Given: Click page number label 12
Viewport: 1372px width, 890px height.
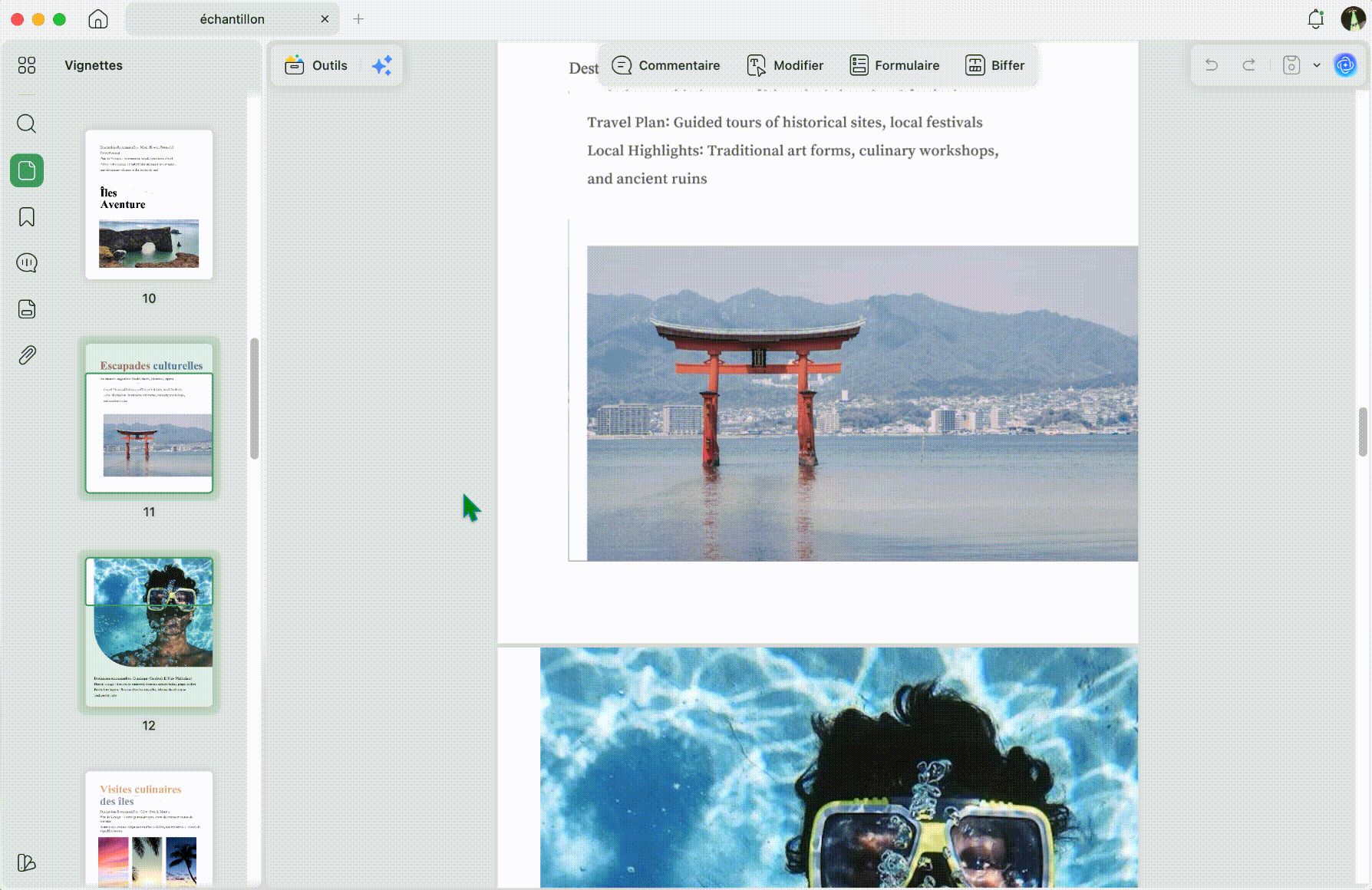Looking at the screenshot, I should (149, 725).
